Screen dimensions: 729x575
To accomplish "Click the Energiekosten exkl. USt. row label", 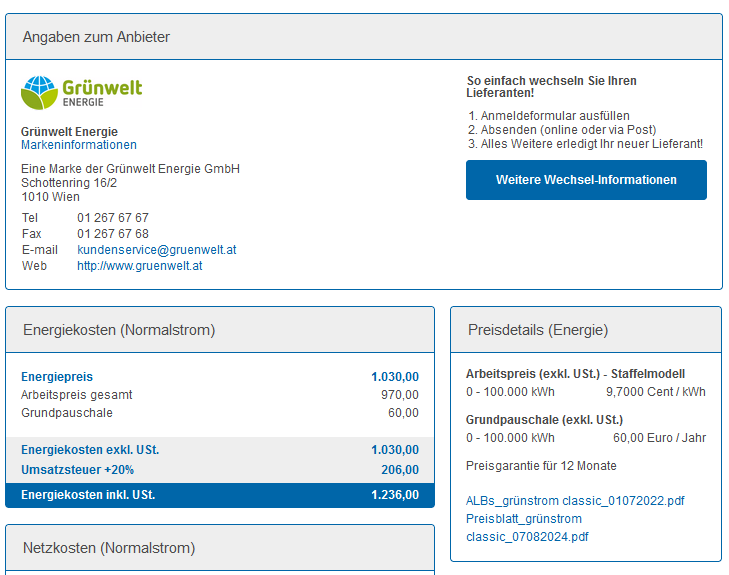I will pos(90,450).
